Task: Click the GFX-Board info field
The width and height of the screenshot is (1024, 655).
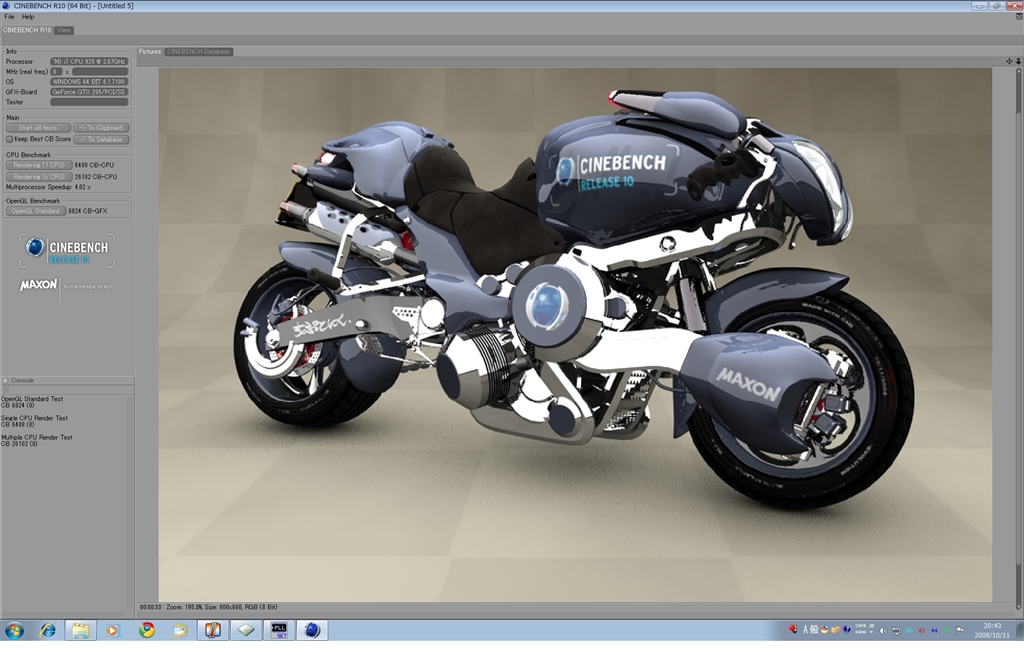Action: 89,92
